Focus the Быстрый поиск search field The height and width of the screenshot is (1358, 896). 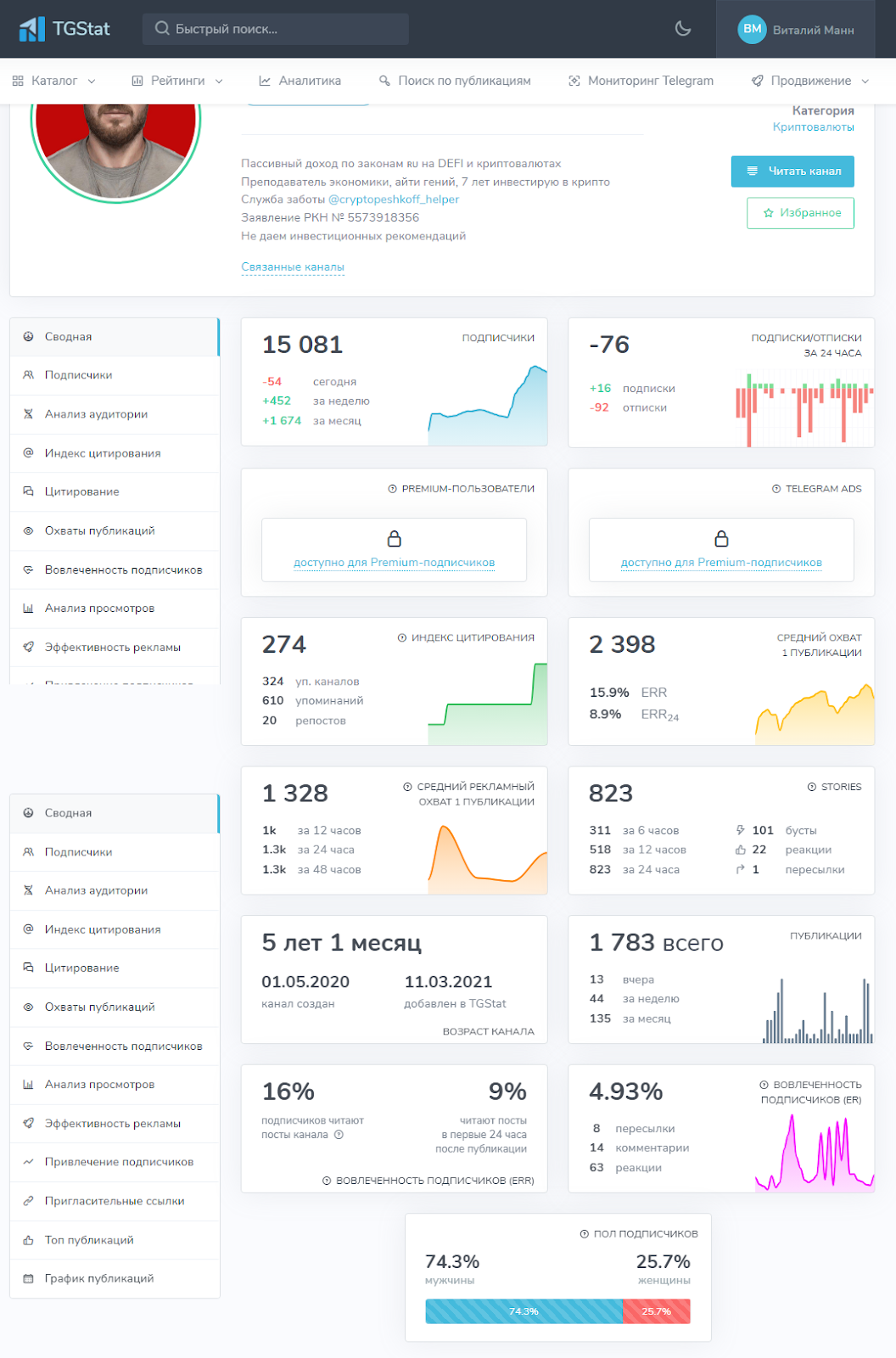pyautogui.click(x=276, y=29)
